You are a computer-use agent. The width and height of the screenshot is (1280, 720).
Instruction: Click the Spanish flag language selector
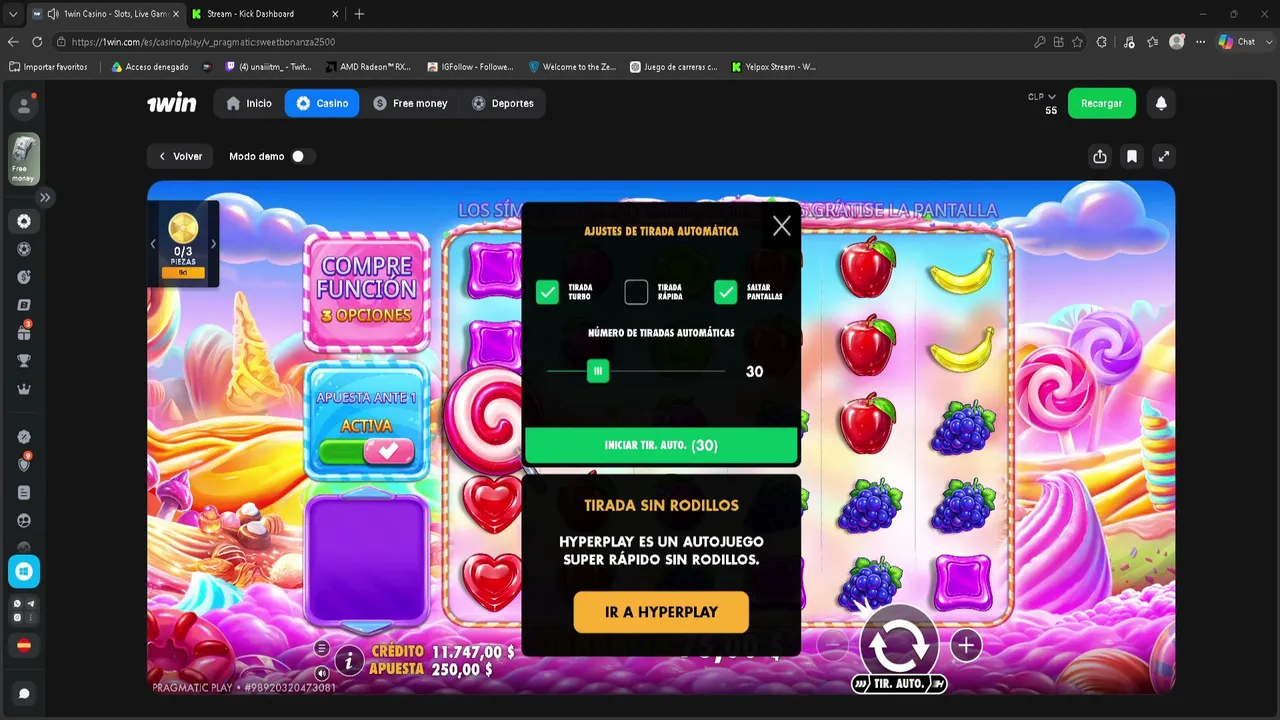(24, 646)
